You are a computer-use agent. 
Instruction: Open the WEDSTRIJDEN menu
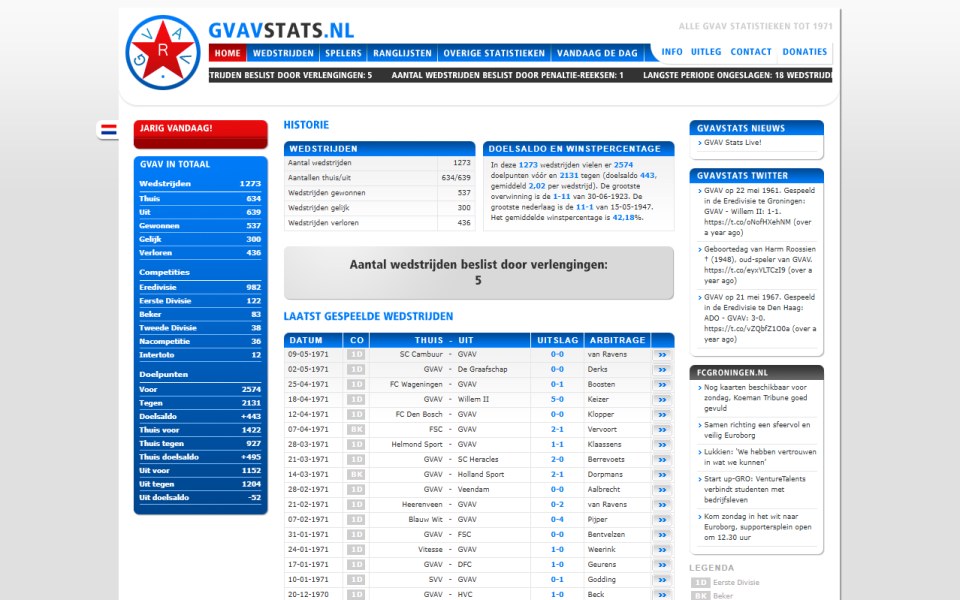(283, 53)
